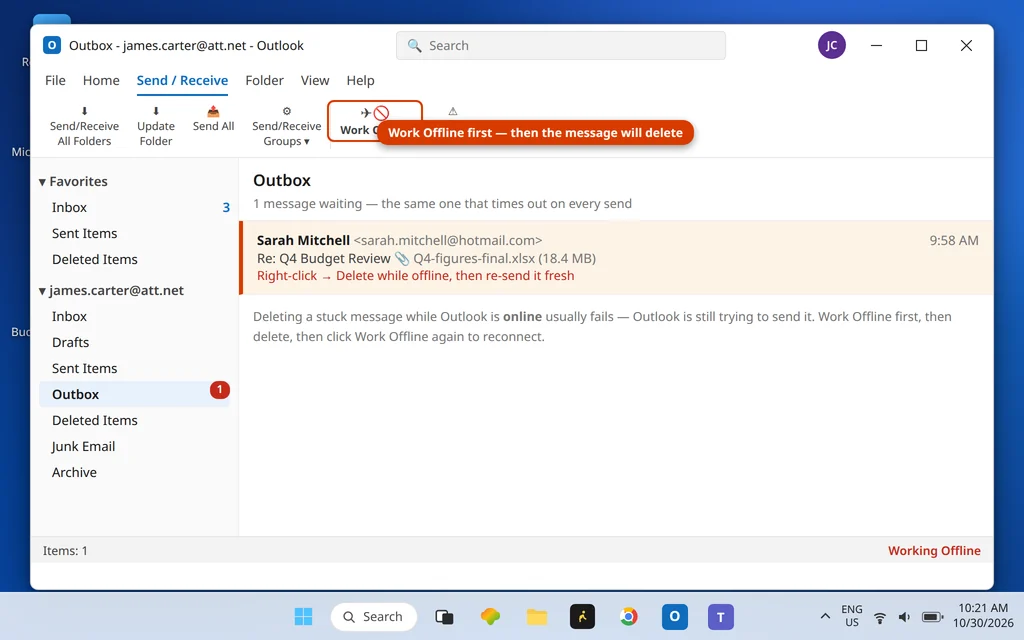Open Deleted Items under james.carter@att.net

(134, 421)
